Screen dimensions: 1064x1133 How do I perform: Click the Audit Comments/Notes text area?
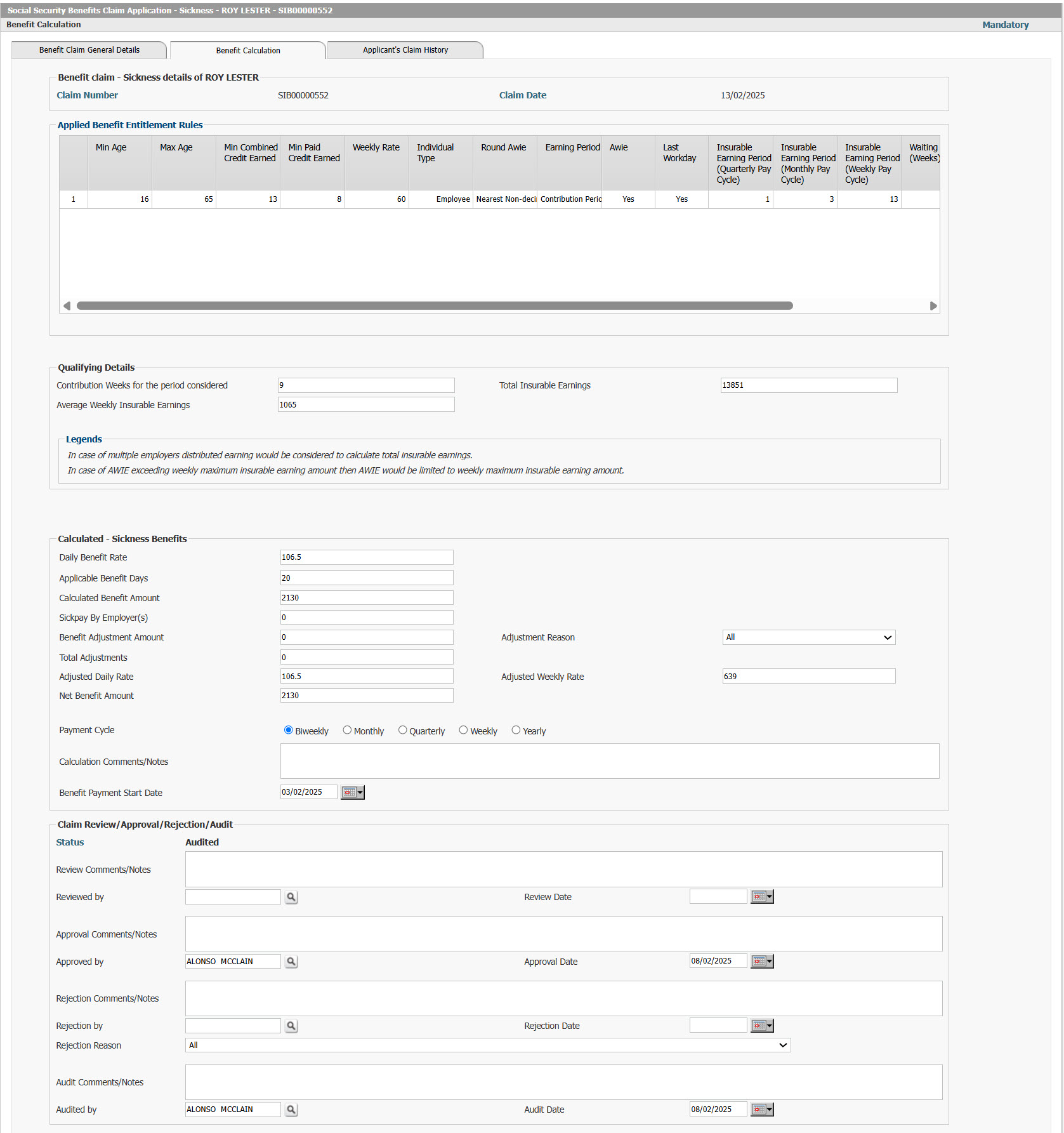563,1082
